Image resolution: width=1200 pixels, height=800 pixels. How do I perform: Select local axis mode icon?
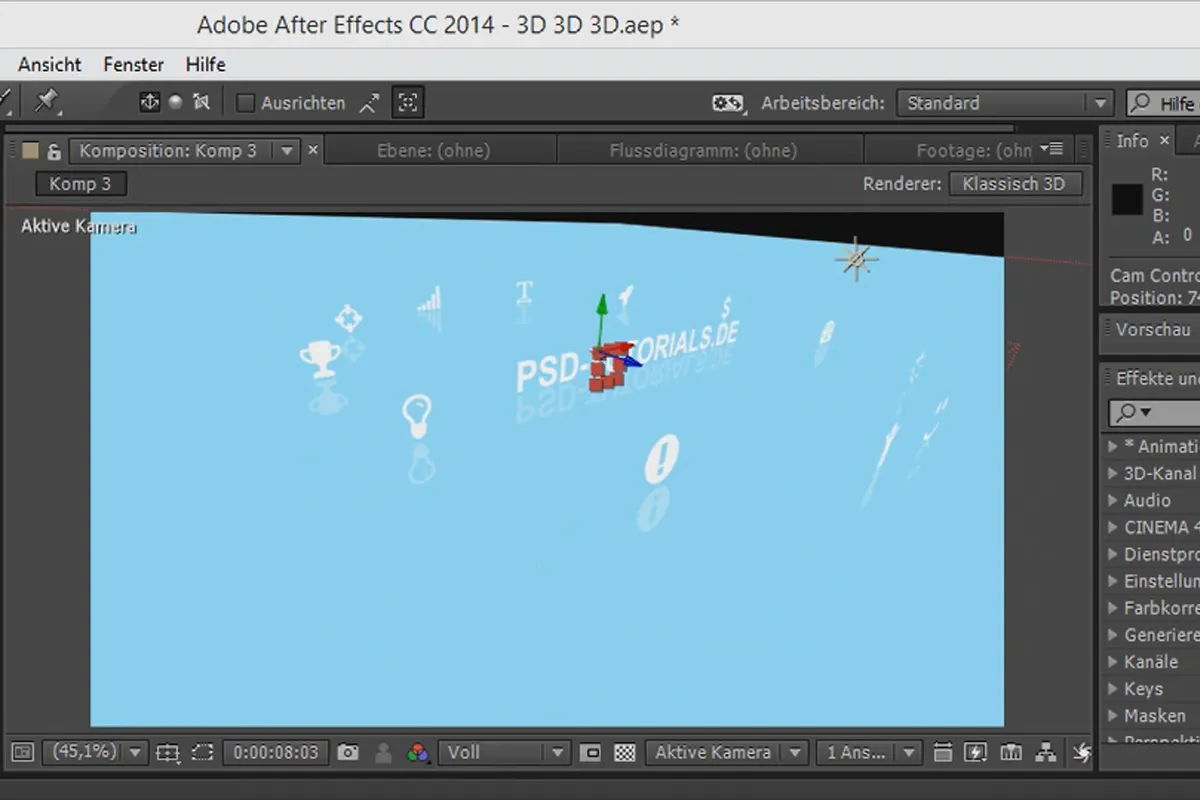149,102
